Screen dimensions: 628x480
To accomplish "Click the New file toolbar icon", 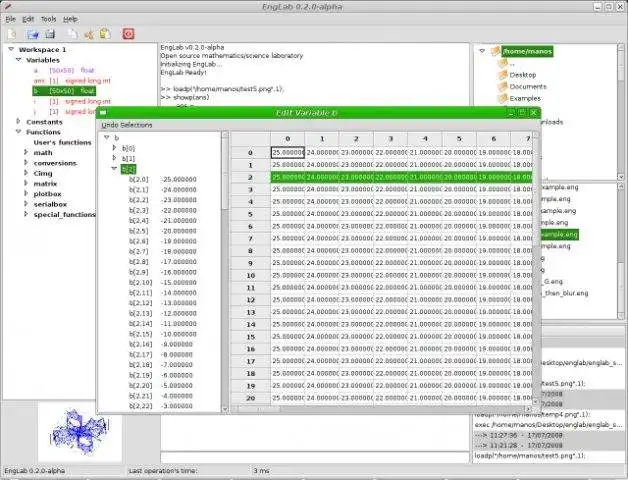I will 12,34.
